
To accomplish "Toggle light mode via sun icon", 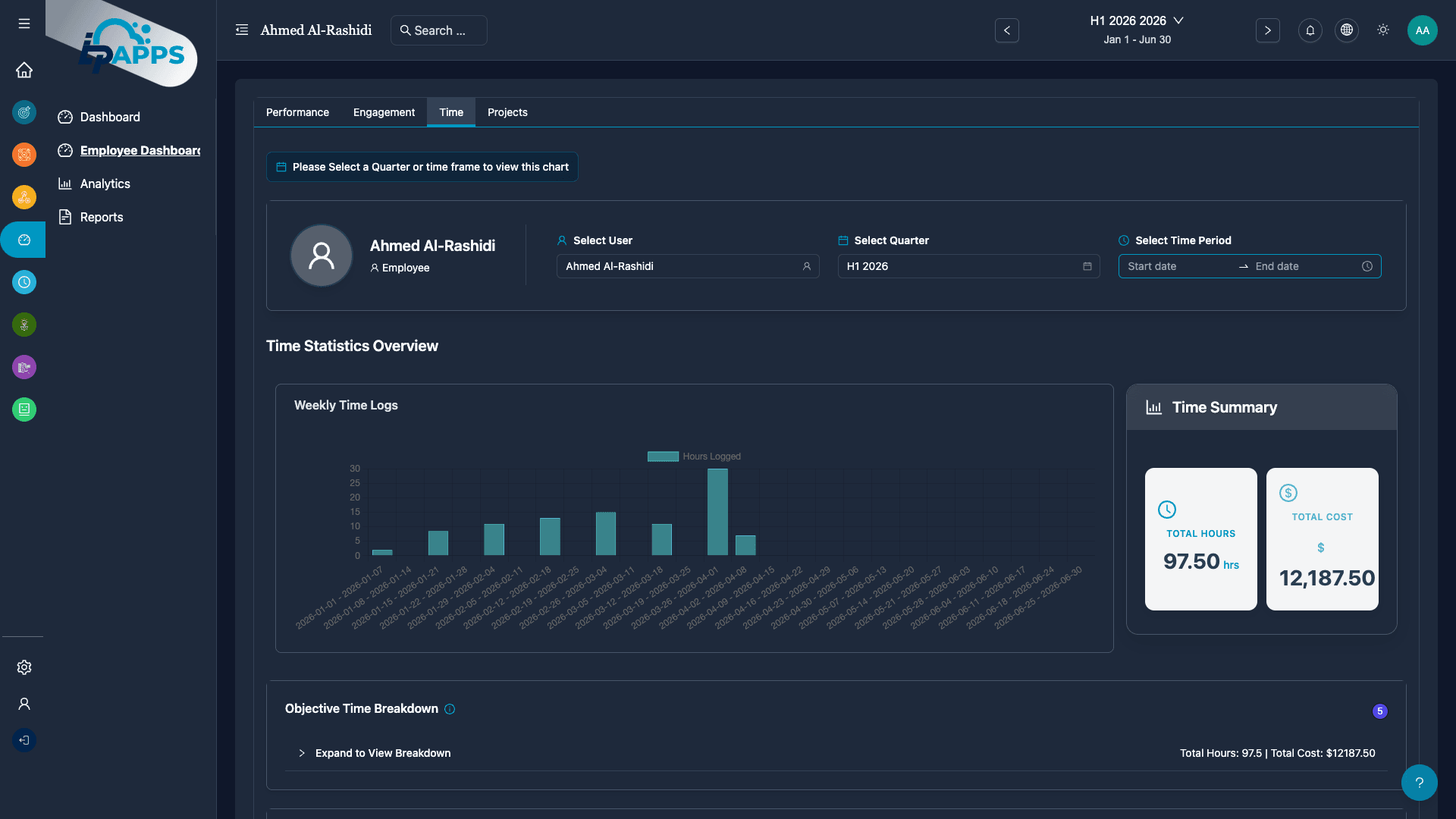I will [x=1382, y=30].
